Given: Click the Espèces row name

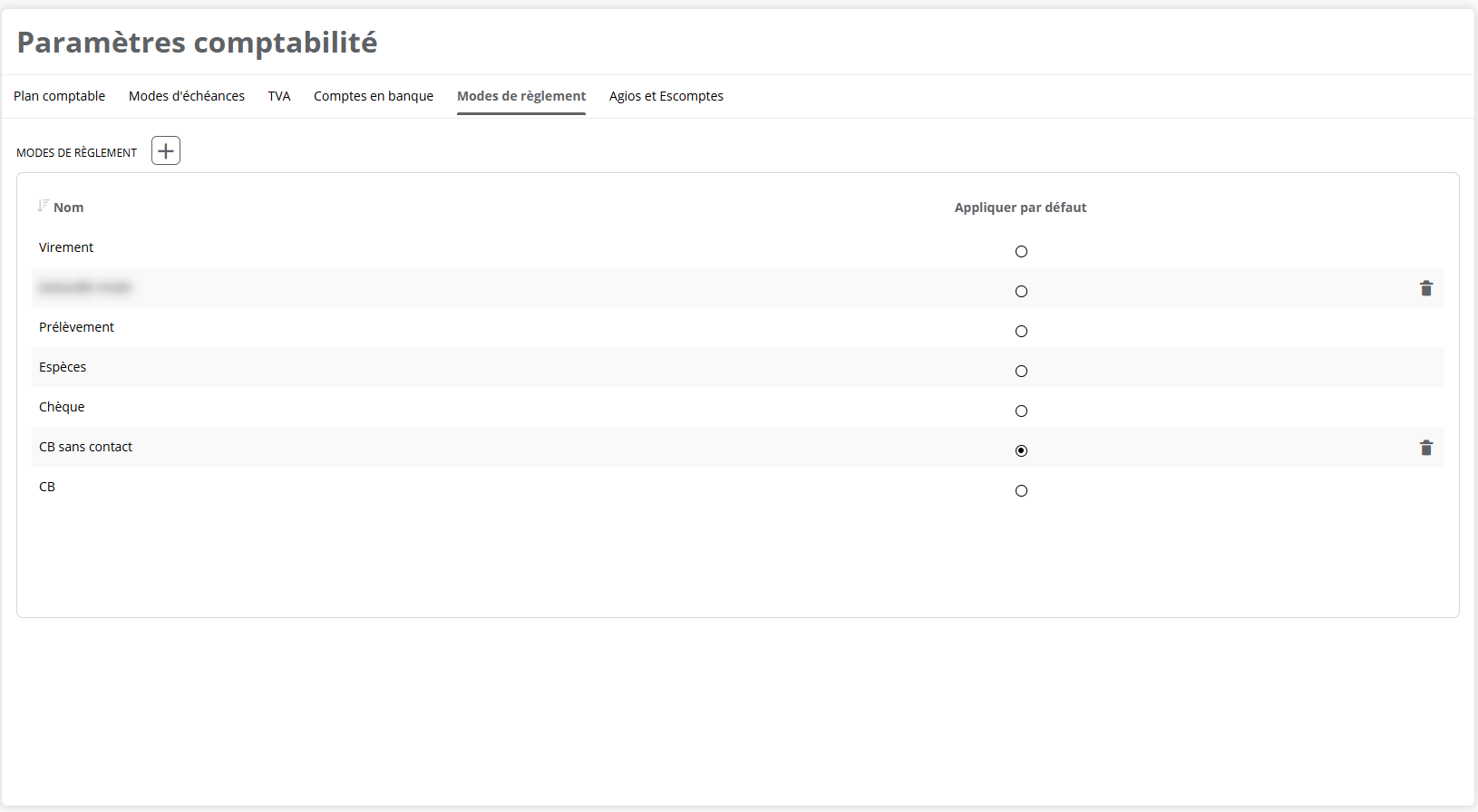Looking at the screenshot, I should 63,367.
